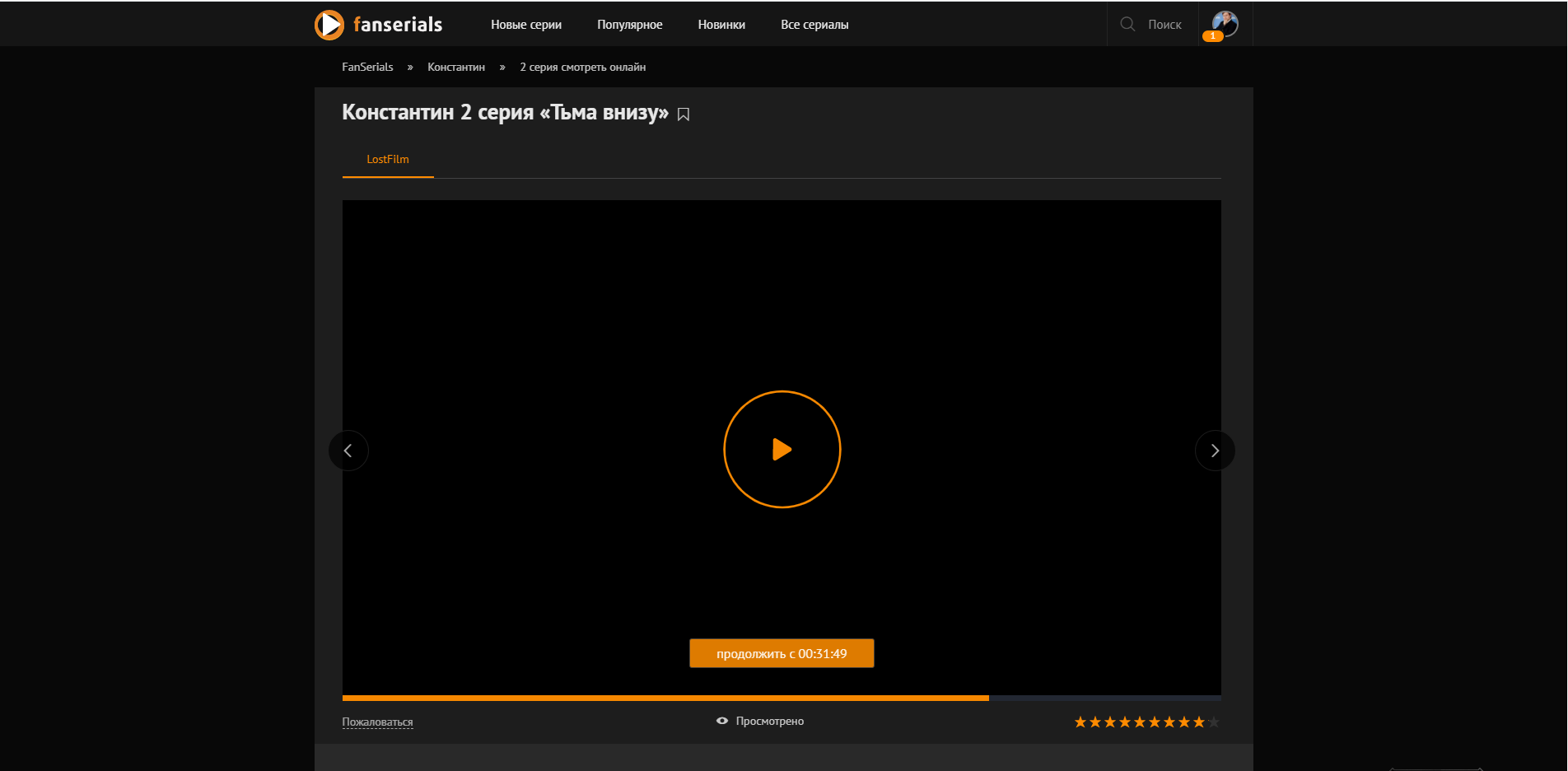Open the notification badge on avatar
The image size is (1568, 771).
[x=1212, y=36]
